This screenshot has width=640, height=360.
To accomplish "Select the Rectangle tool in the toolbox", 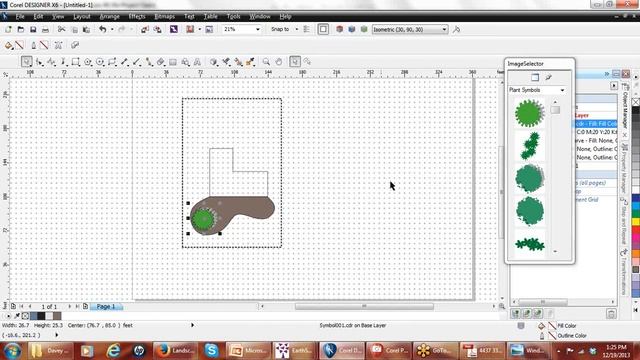I will pos(76,62).
